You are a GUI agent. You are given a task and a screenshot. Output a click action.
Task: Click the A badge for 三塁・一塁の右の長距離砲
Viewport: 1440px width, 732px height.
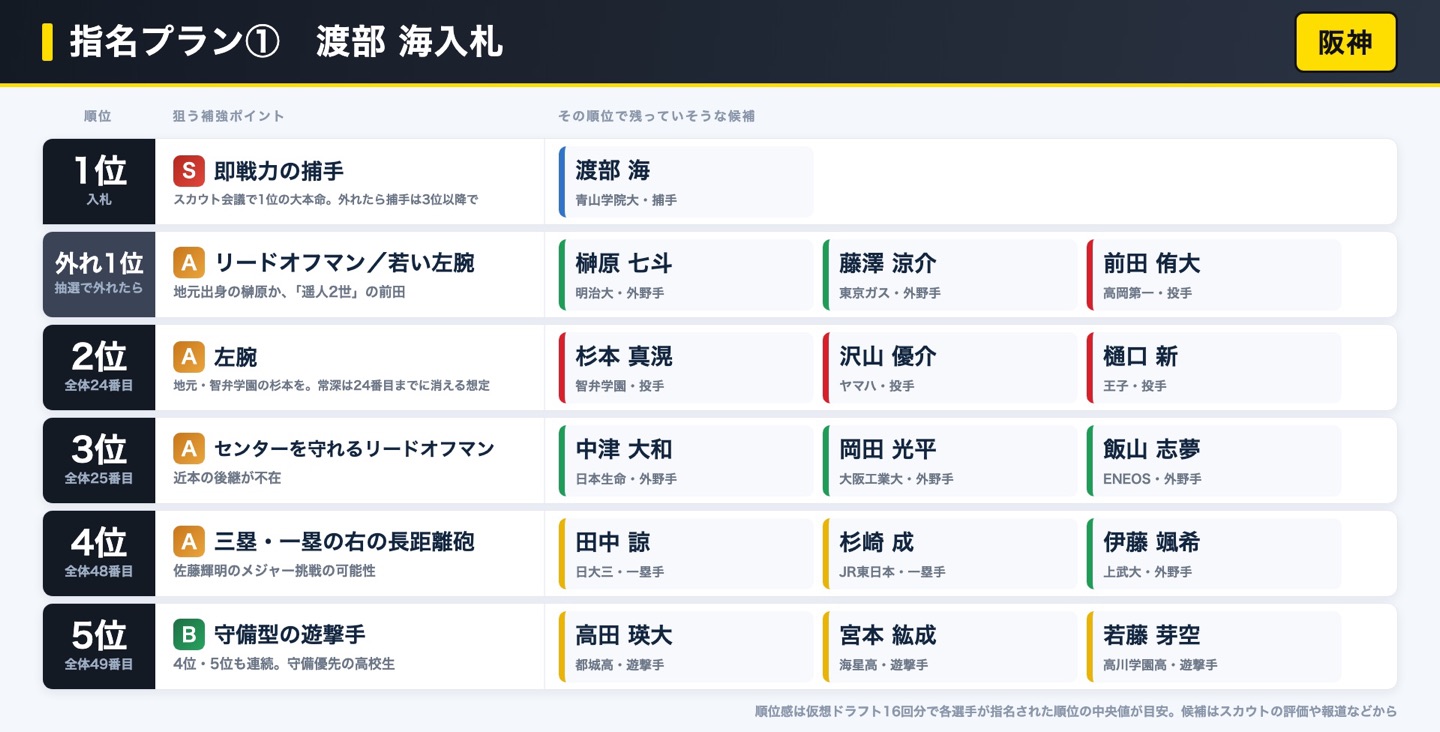tap(189, 542)
